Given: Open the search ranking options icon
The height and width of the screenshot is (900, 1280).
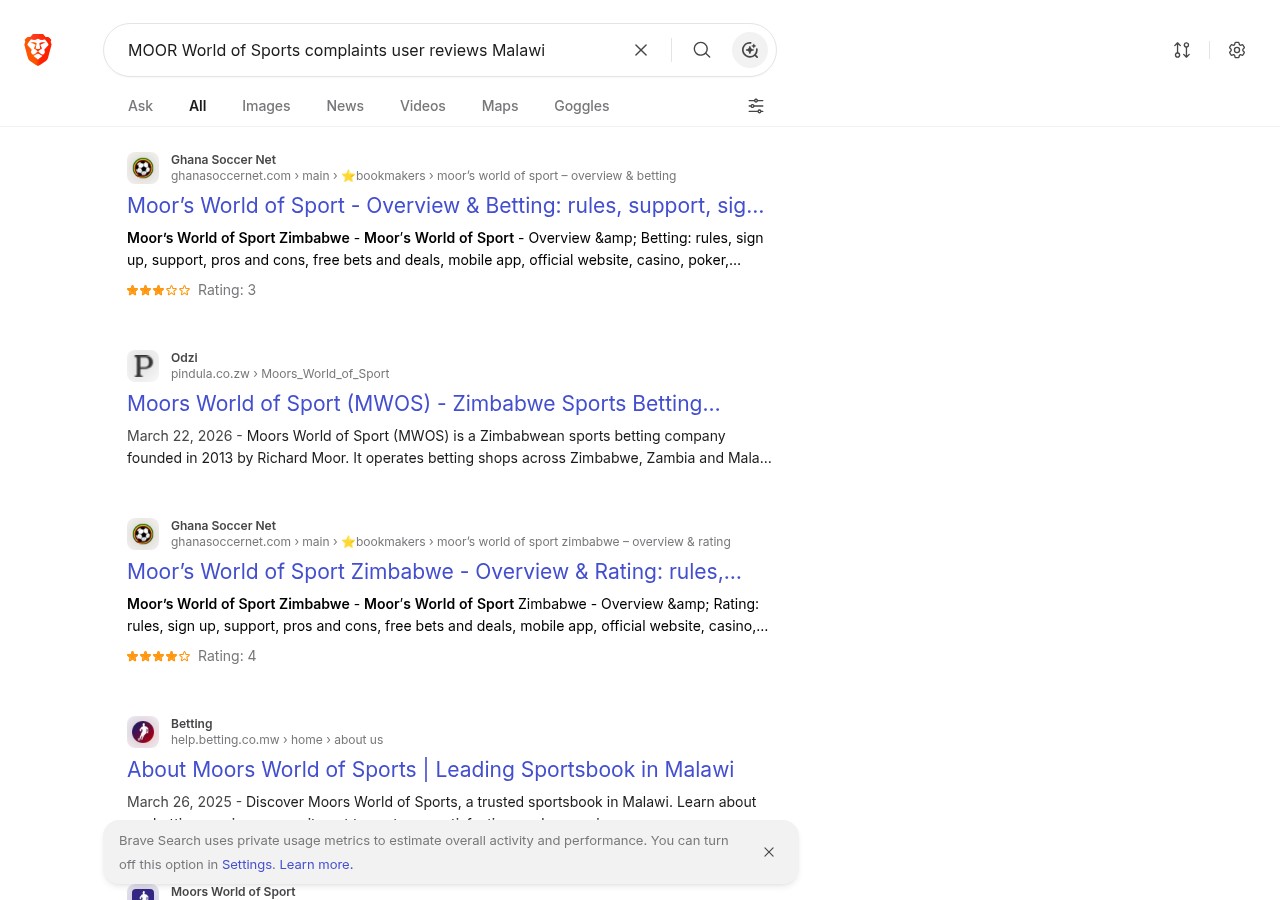Looking at the screenshot, I should [x=1182, y=50].
